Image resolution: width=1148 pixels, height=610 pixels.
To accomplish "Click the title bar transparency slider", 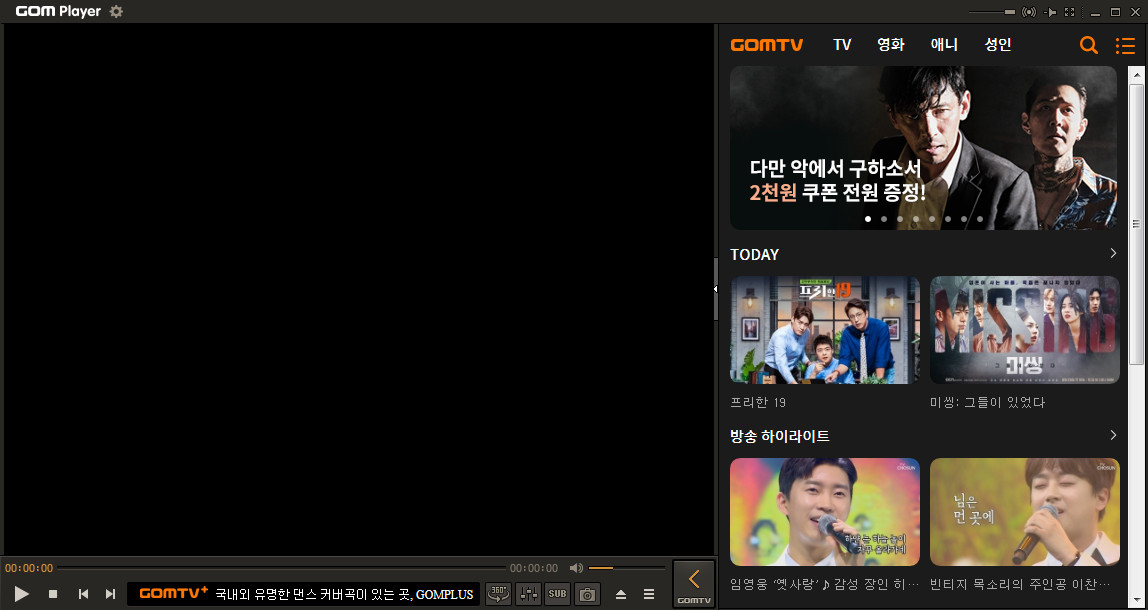I will pyautogui.click(x=992, y=12).
